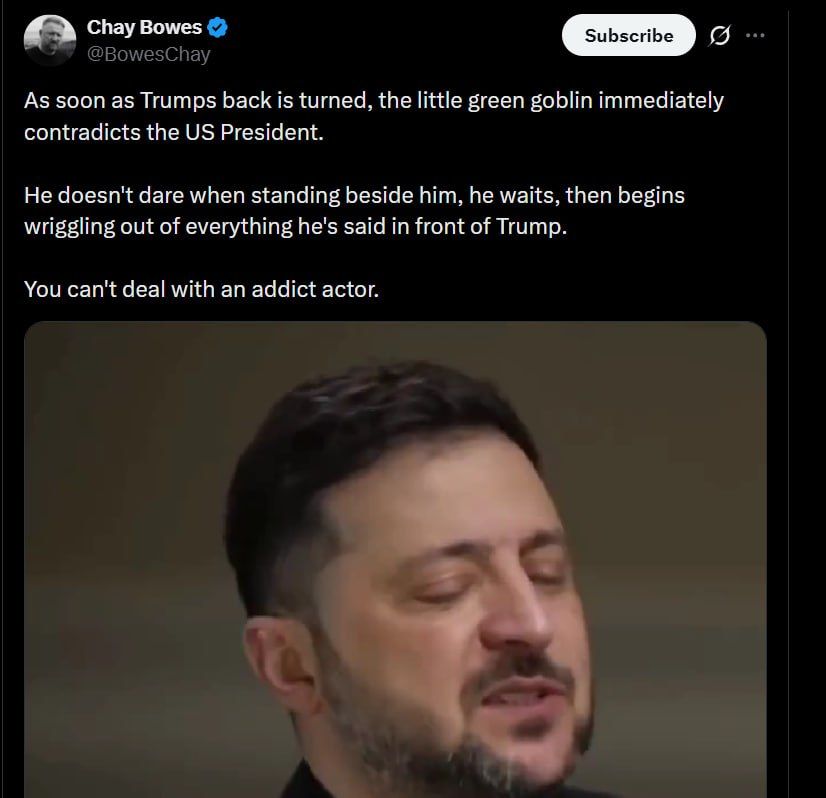Click the line mentioning 'little green goblin'

[373, 101]
